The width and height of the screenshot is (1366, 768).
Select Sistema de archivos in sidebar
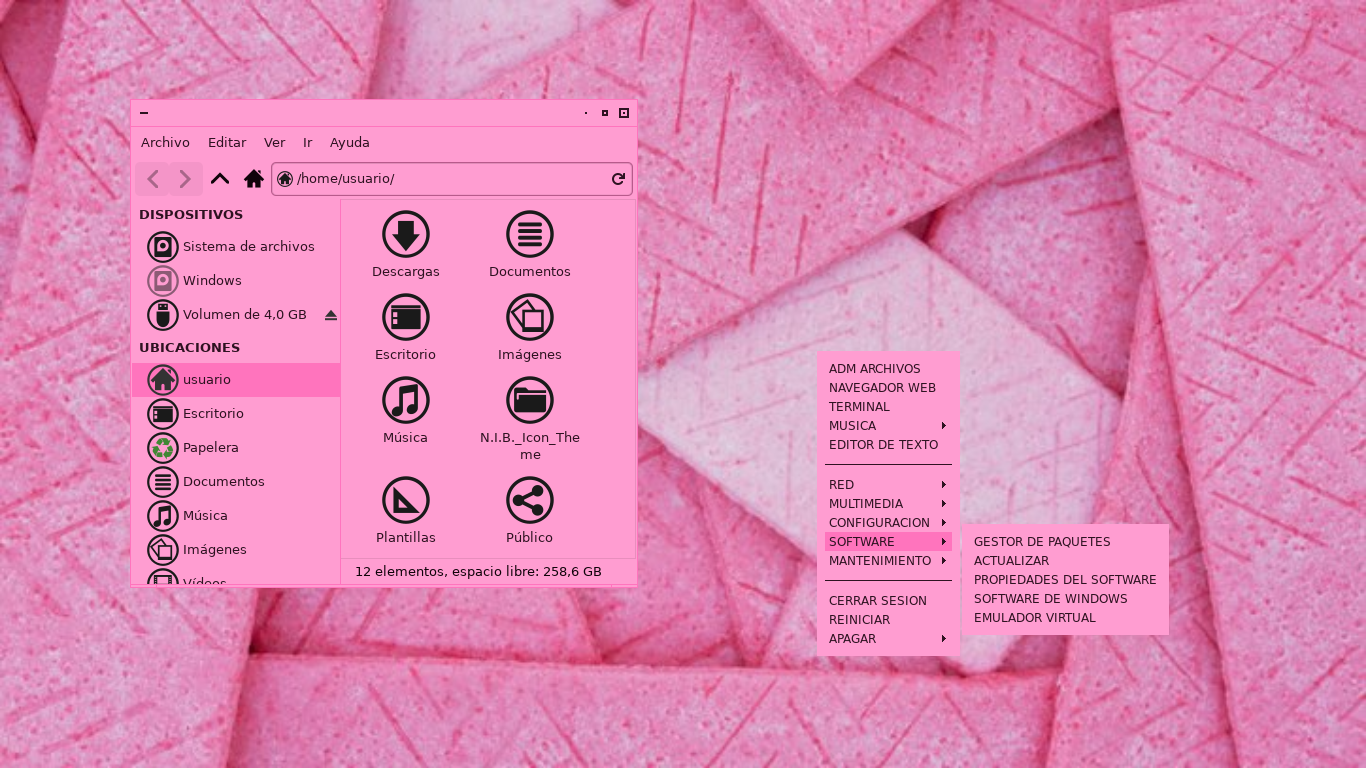point(236,247)
